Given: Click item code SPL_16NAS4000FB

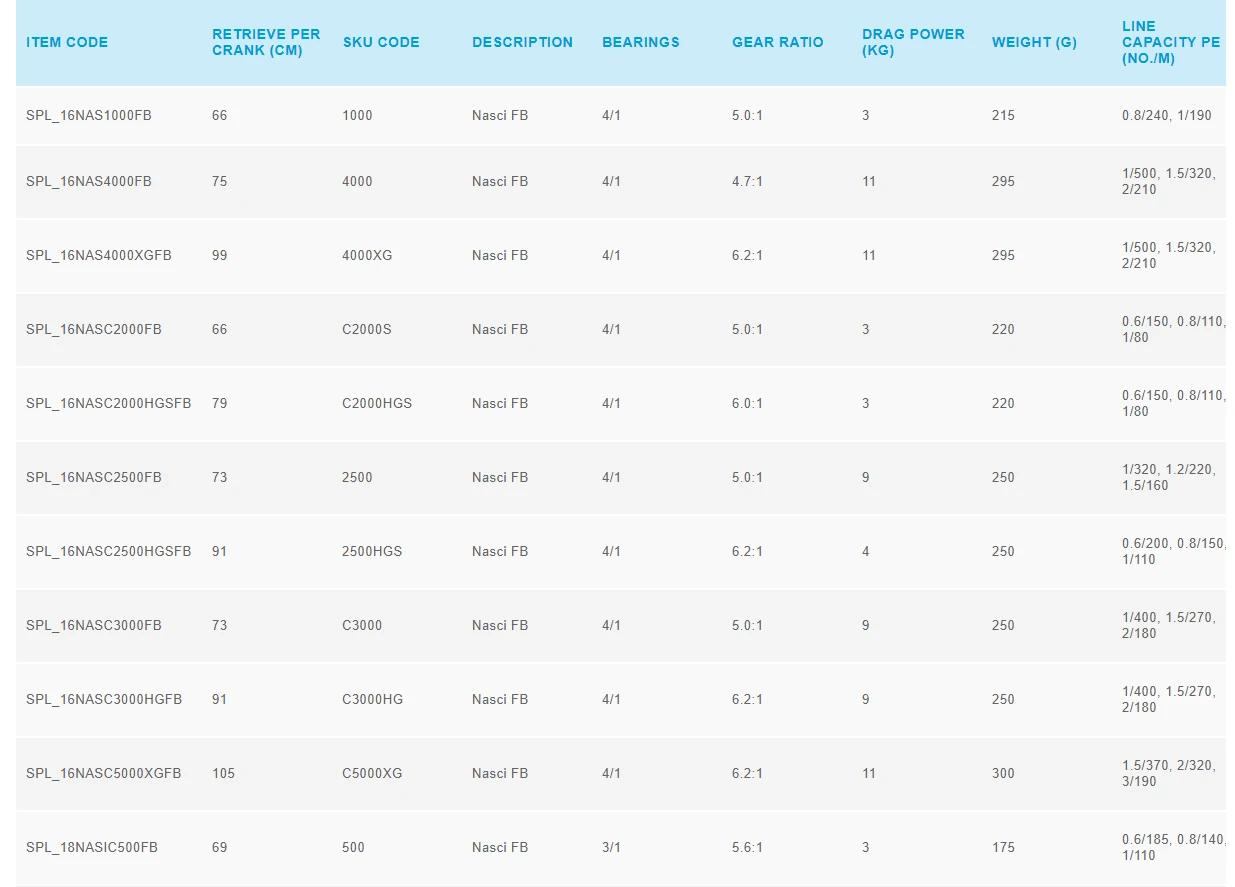Looking at the screenshot, I should tap(89, 181).
